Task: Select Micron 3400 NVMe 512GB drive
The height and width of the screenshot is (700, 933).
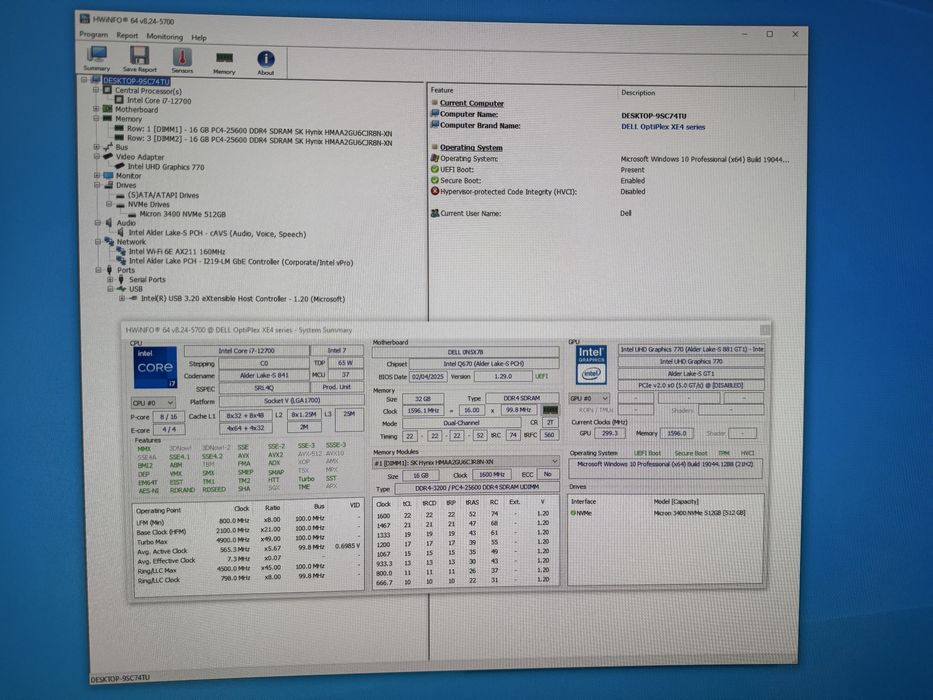Action: pyautogui.click(x=183, y=214)
